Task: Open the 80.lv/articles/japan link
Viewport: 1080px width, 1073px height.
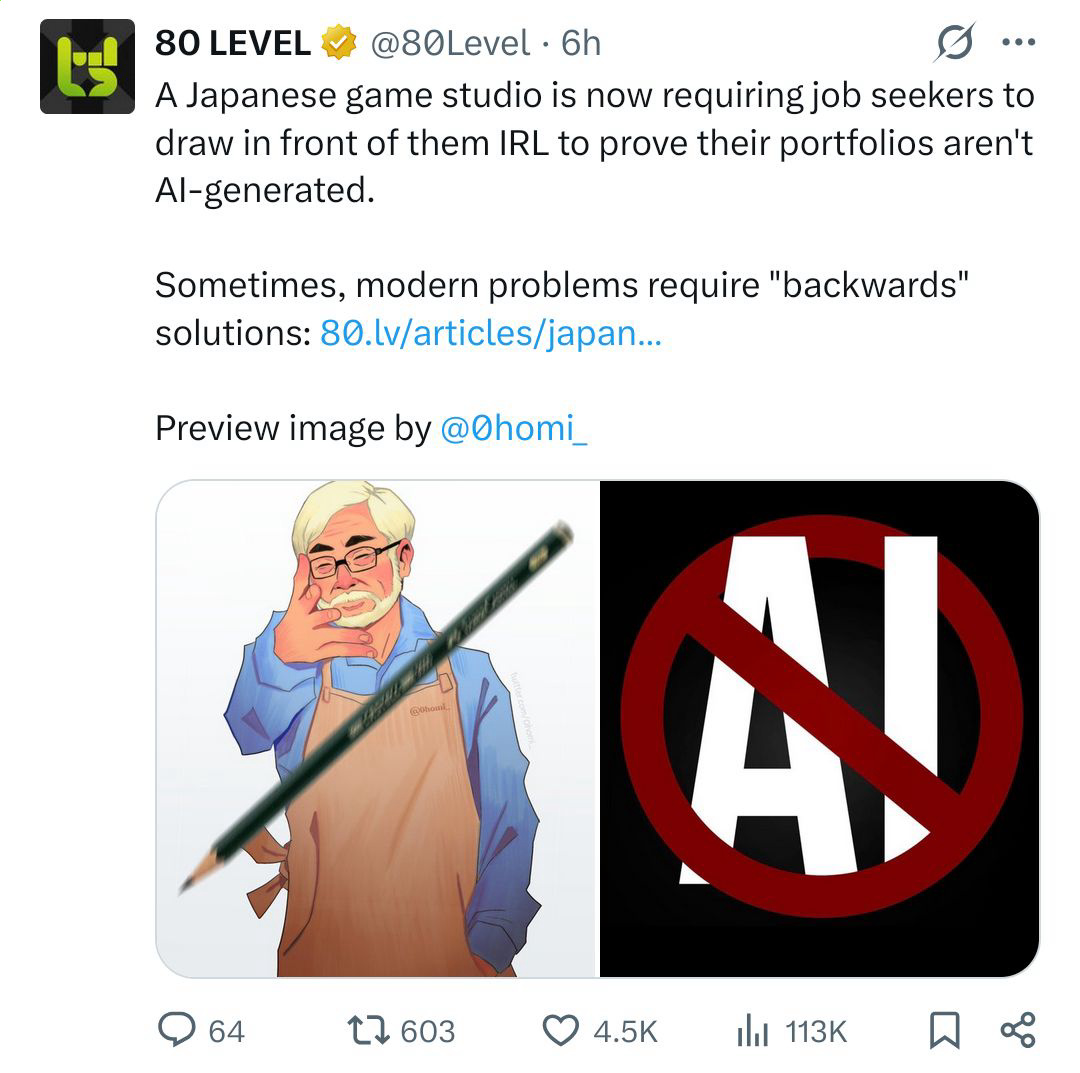Action: [x=490, y=333]
